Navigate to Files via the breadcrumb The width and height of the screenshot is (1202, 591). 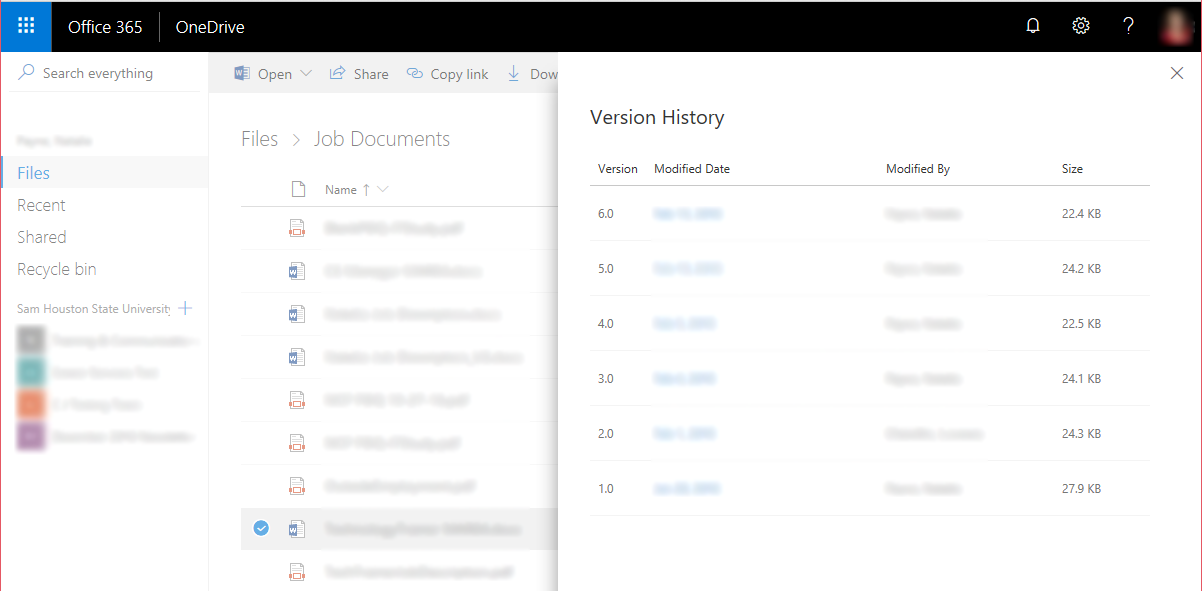pyautogui.click(x=259, y=138)
